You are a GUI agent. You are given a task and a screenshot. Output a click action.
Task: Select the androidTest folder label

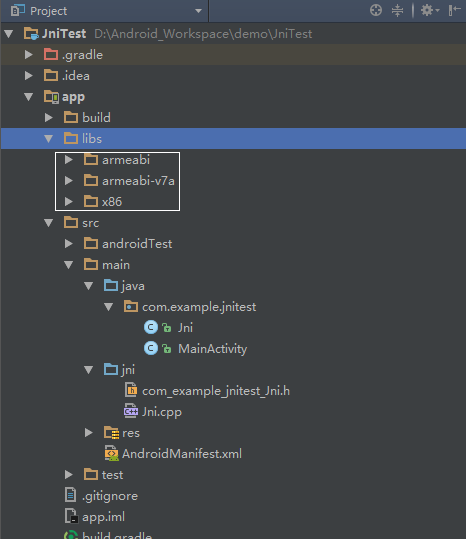(x=137, y=244)
